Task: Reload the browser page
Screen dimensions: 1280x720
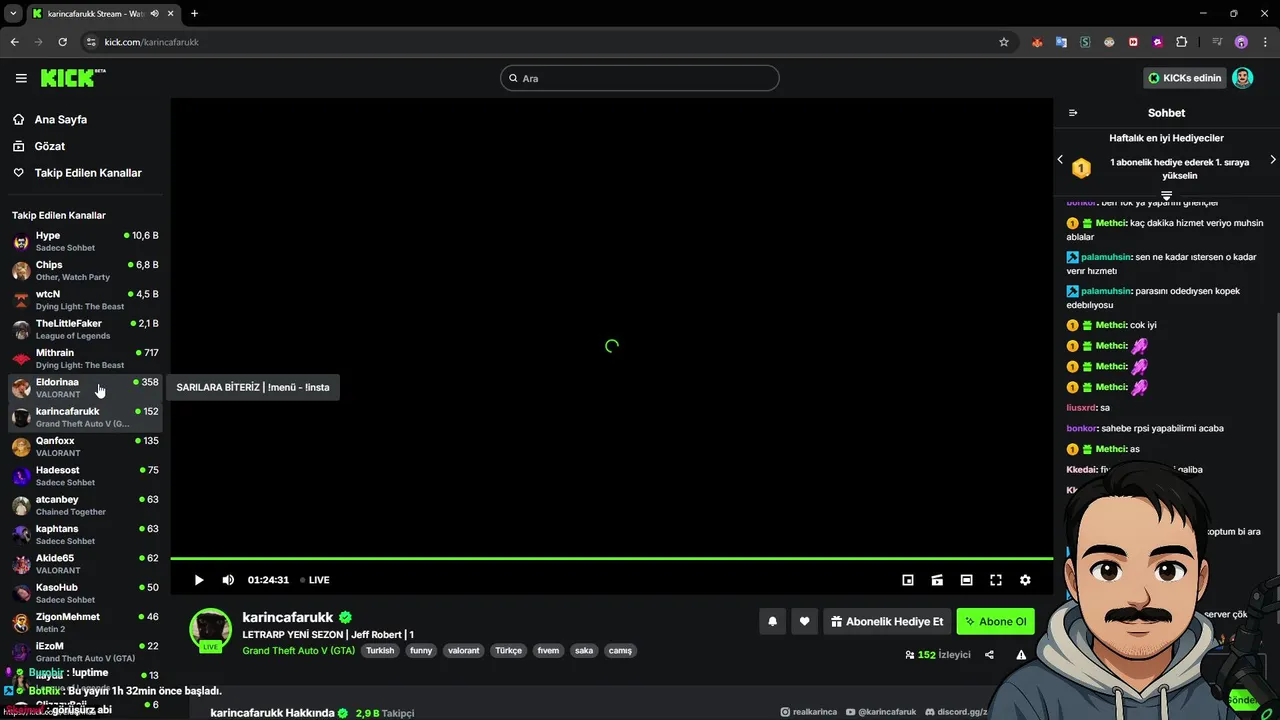Action: (x=62, y=42)
